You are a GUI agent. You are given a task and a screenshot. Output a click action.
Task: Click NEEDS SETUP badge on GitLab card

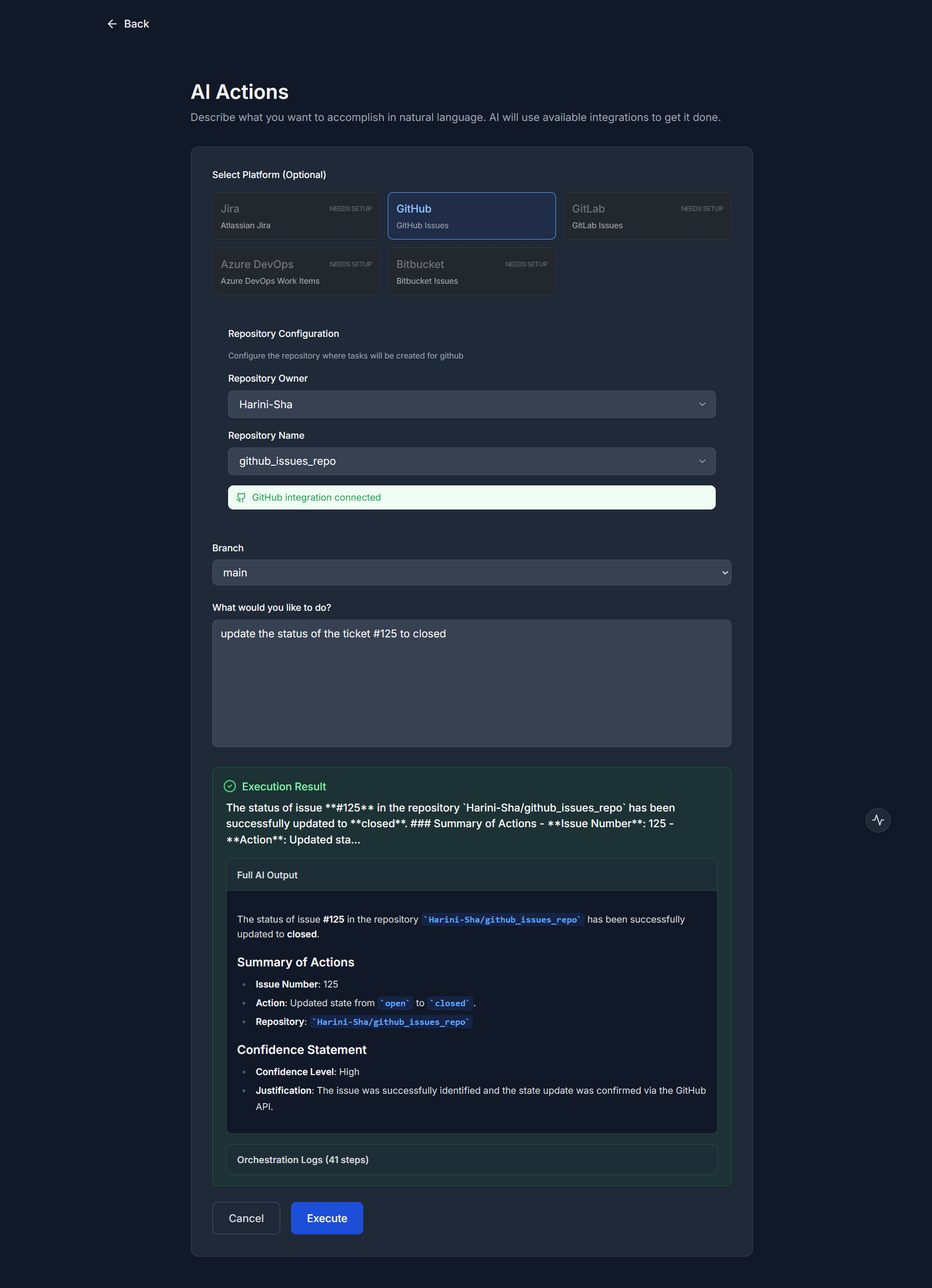(701, 209)
